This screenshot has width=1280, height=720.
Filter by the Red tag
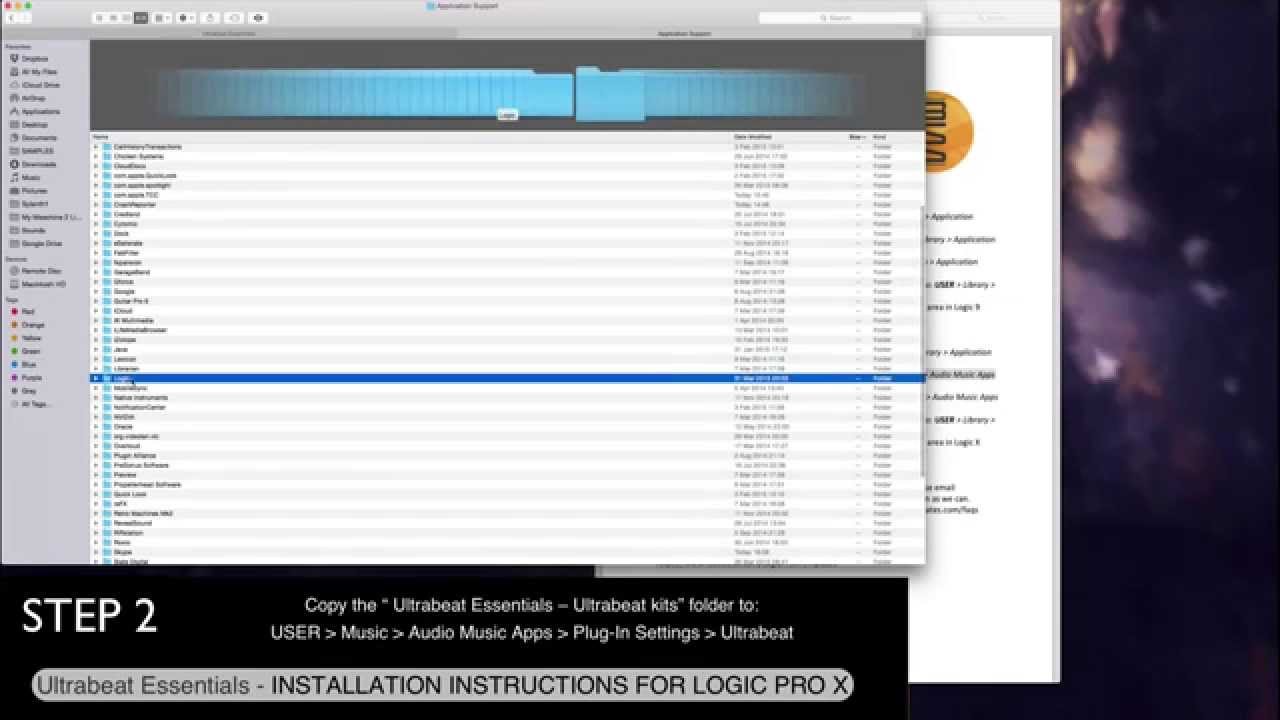tap(28, 312)
